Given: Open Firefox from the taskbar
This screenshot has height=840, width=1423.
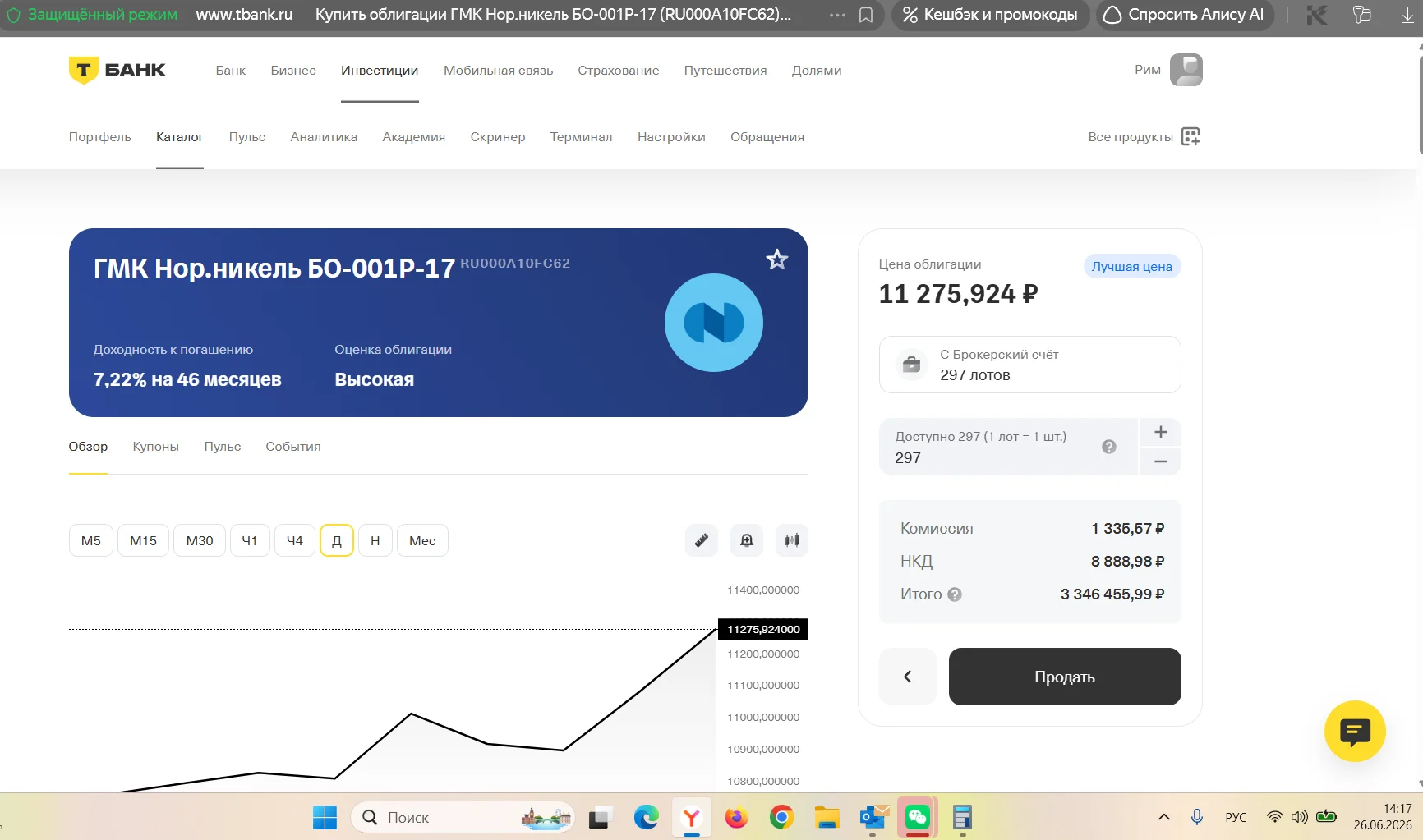Looking at the screenshot, I should point(736,817).
